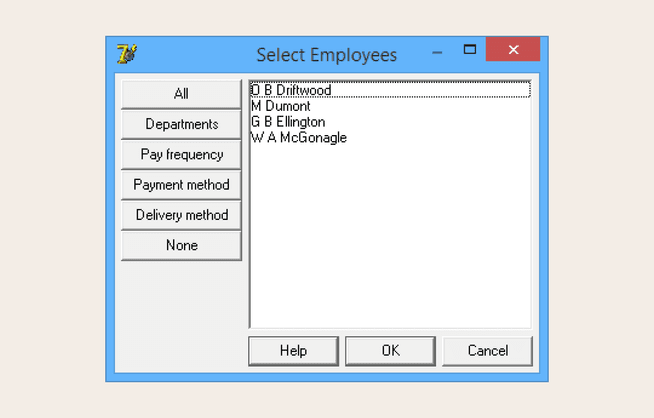Cancel the employee selection
This screenshot has height=418, width=654.
487,351
